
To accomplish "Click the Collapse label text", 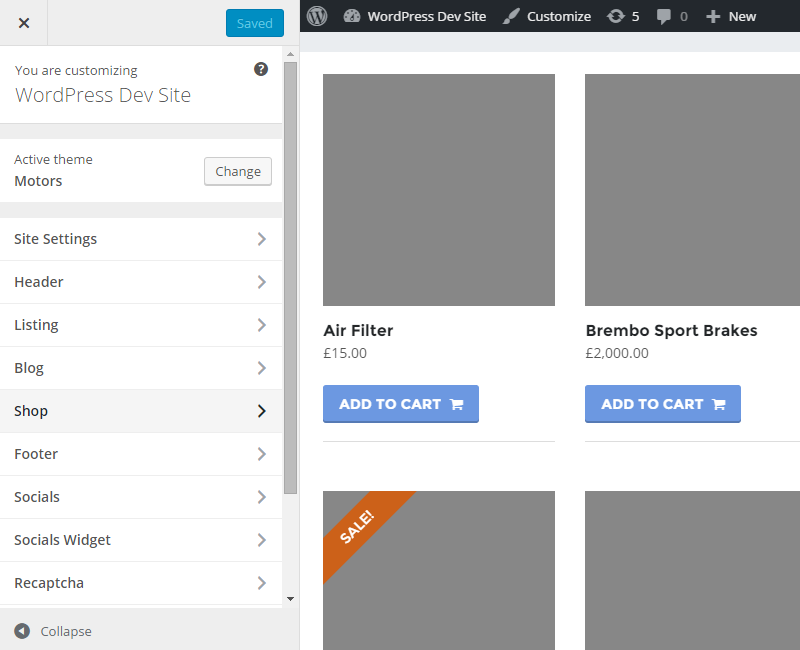I will (x=66, y=631).
